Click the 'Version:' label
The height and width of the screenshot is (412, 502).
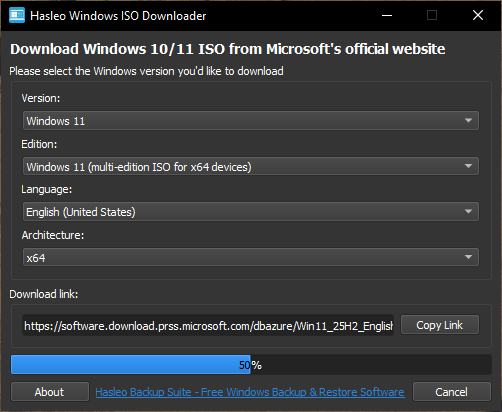coord(41,98)
